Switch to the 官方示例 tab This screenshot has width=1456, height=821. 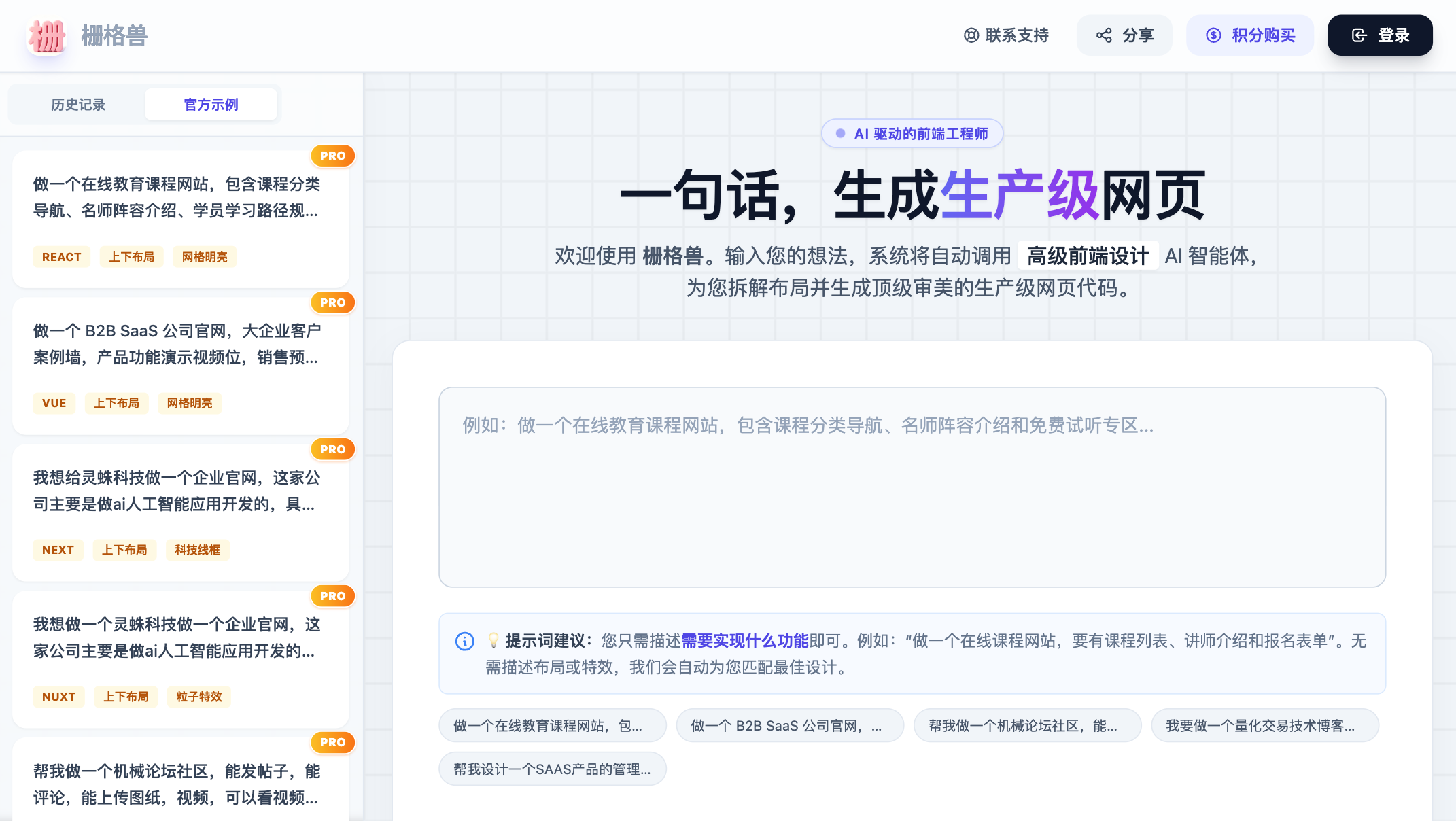pos(211,105)
